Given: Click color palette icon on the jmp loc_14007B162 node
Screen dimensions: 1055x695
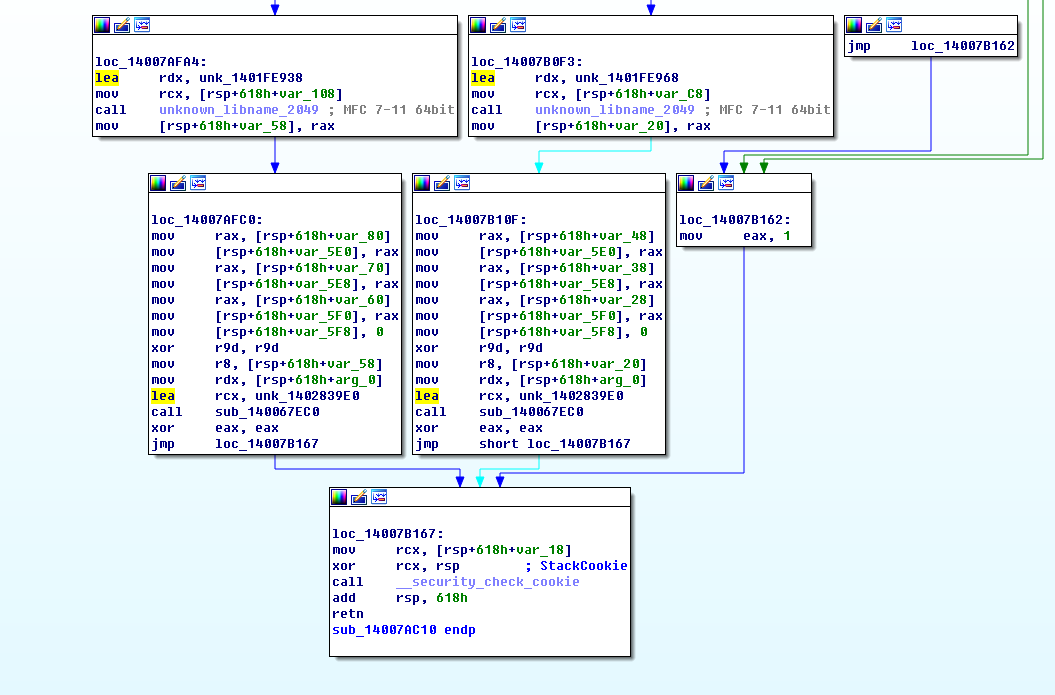Looking at the screenshot, I should click(854, 26).
